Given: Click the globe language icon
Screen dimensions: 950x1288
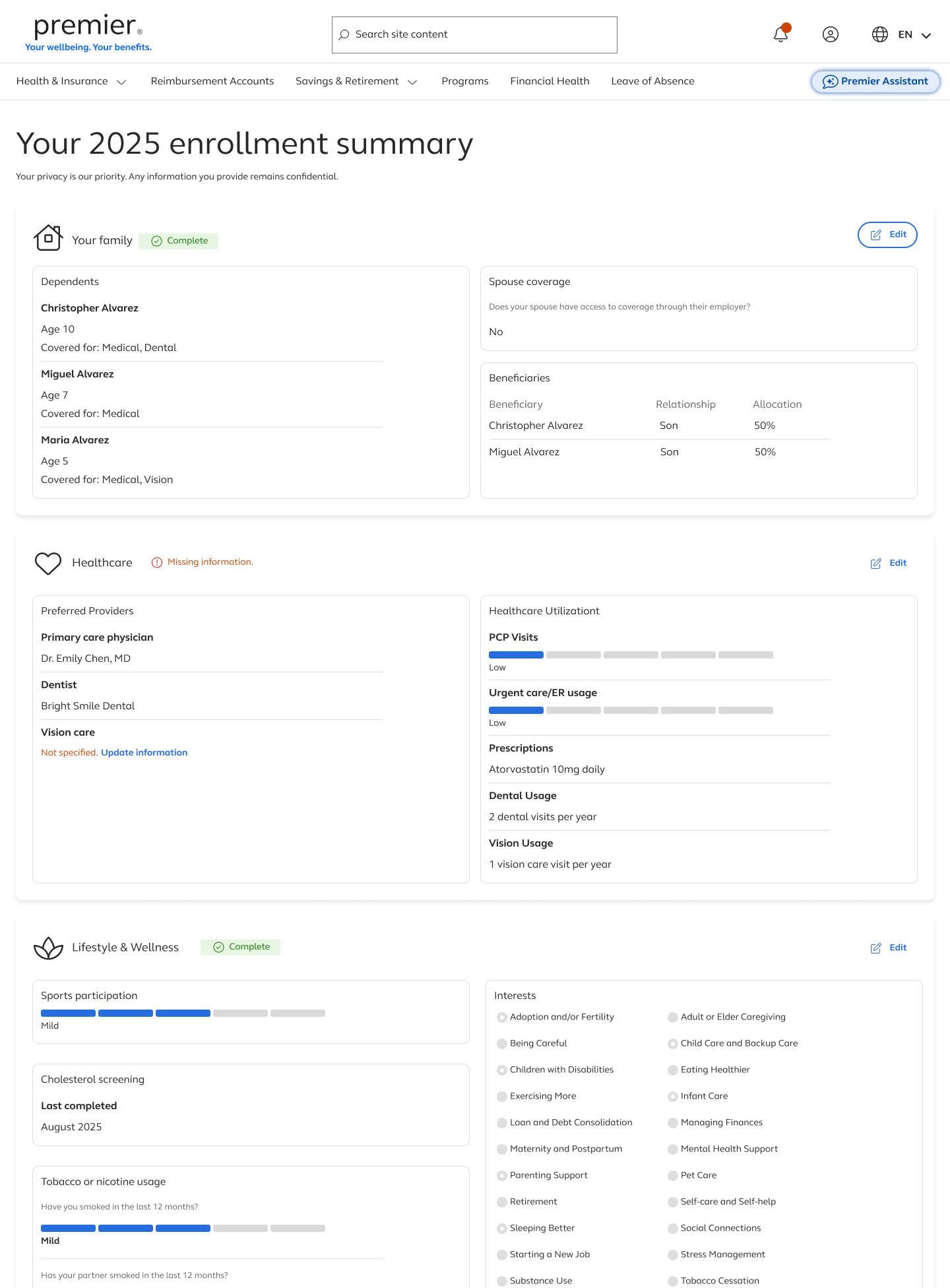Looking at the screenshot, I should click(880, 34).
